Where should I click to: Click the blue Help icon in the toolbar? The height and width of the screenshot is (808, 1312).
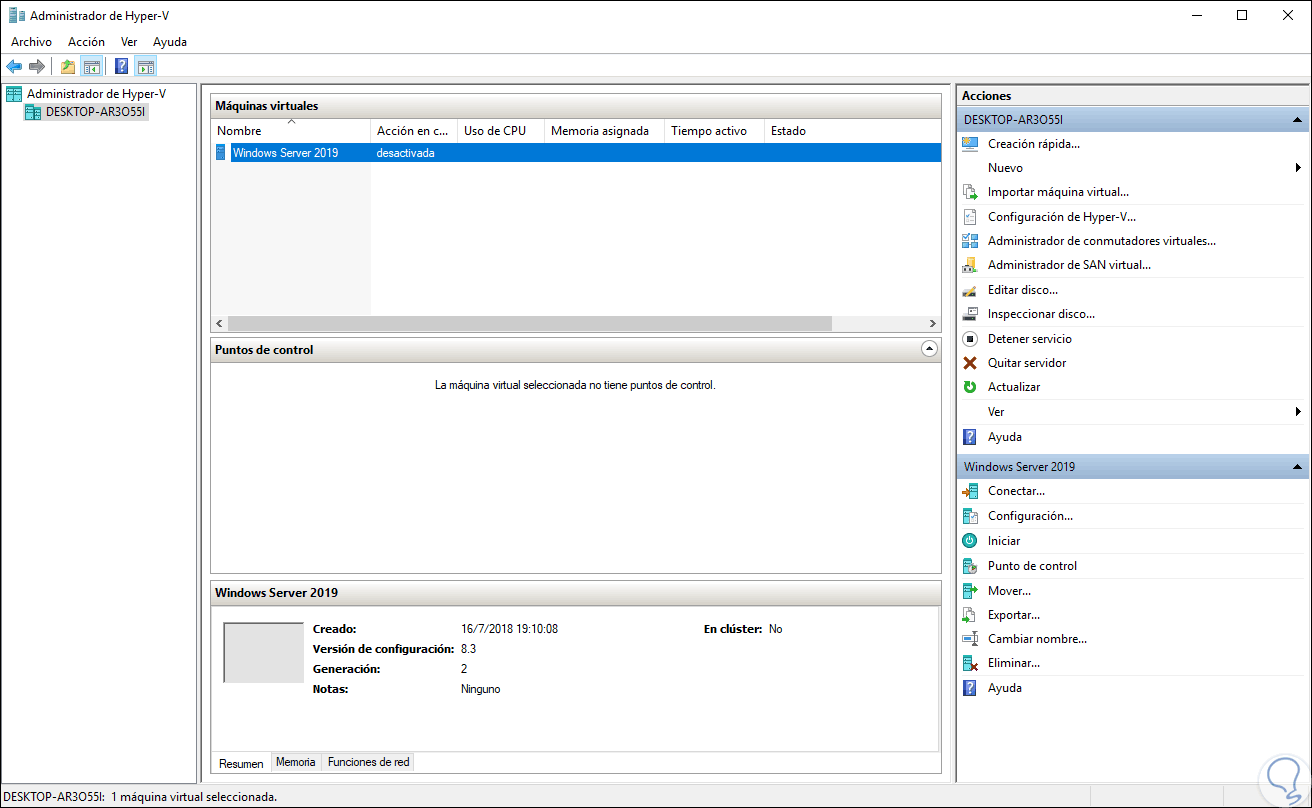pos(122,67)
